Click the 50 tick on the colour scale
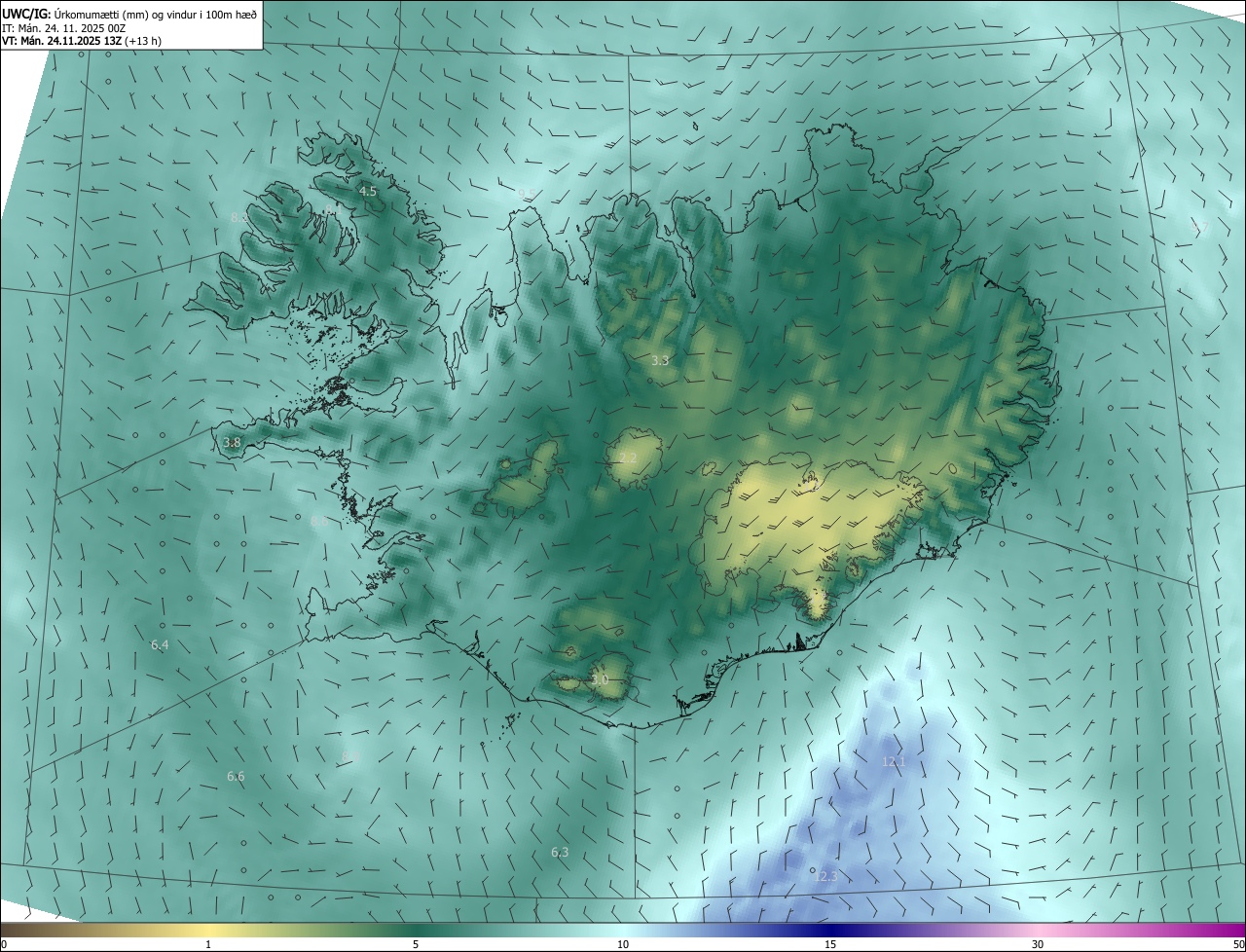This screenshot has width=1246, height=952. (1238, 944)
